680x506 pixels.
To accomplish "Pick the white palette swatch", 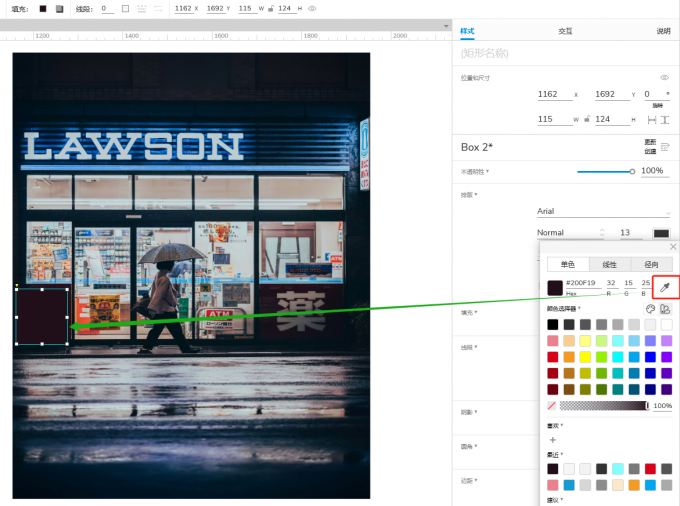I will (x=667, y=324).
